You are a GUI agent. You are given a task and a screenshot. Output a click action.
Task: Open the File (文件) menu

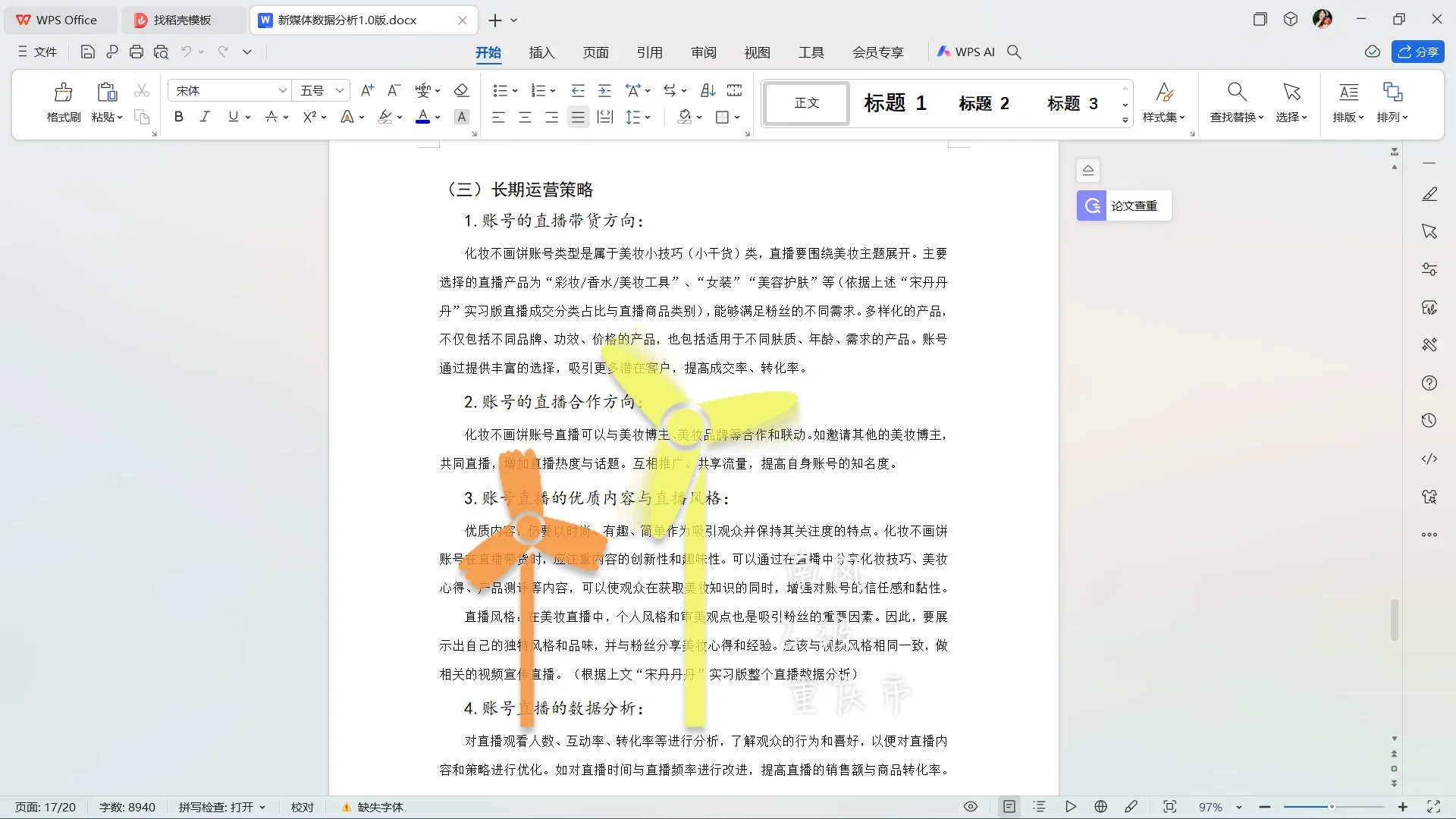click(x=38, y=52)
